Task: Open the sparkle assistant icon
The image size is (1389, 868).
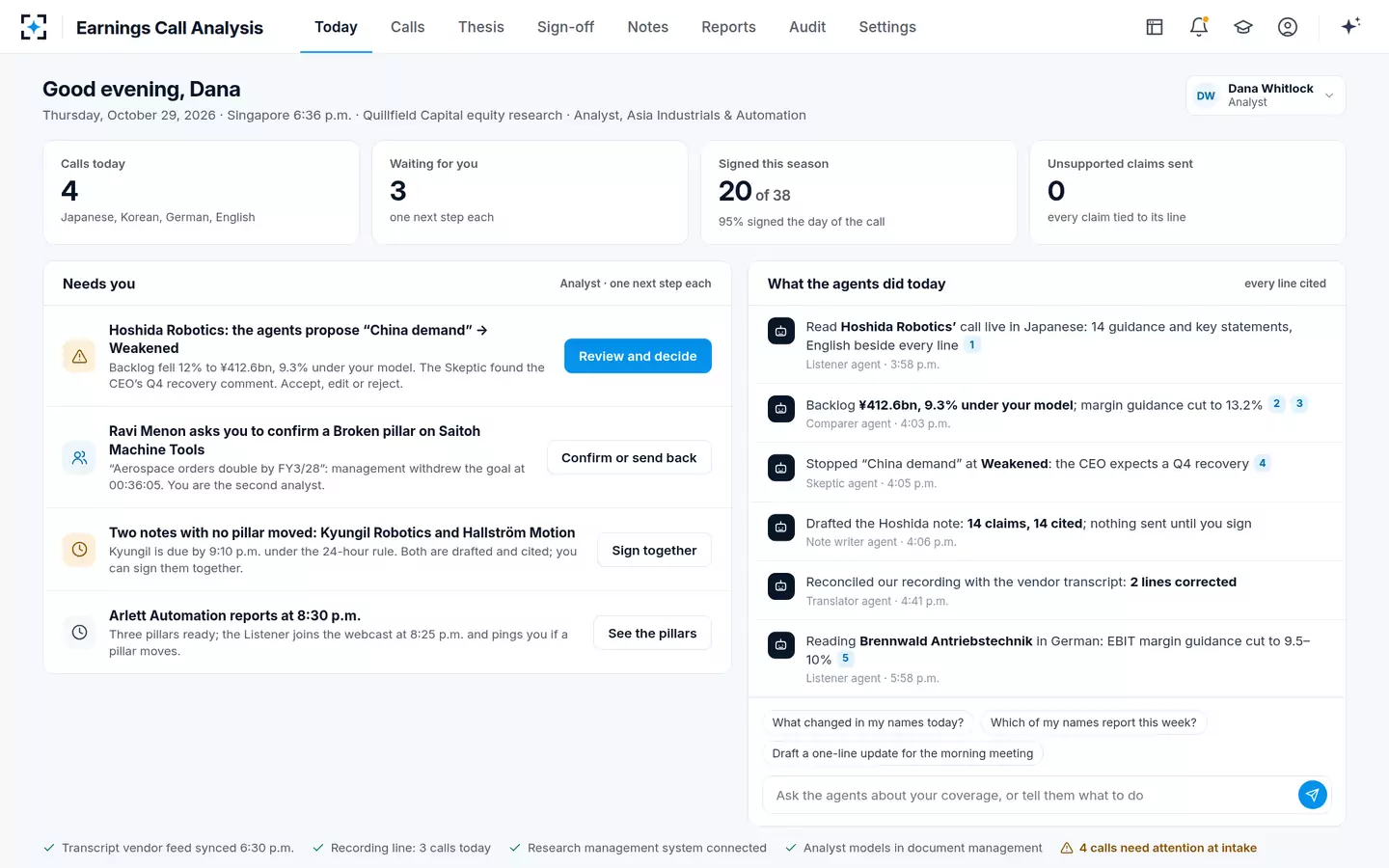Action: pyautogui.click(x=1350, y=26)
